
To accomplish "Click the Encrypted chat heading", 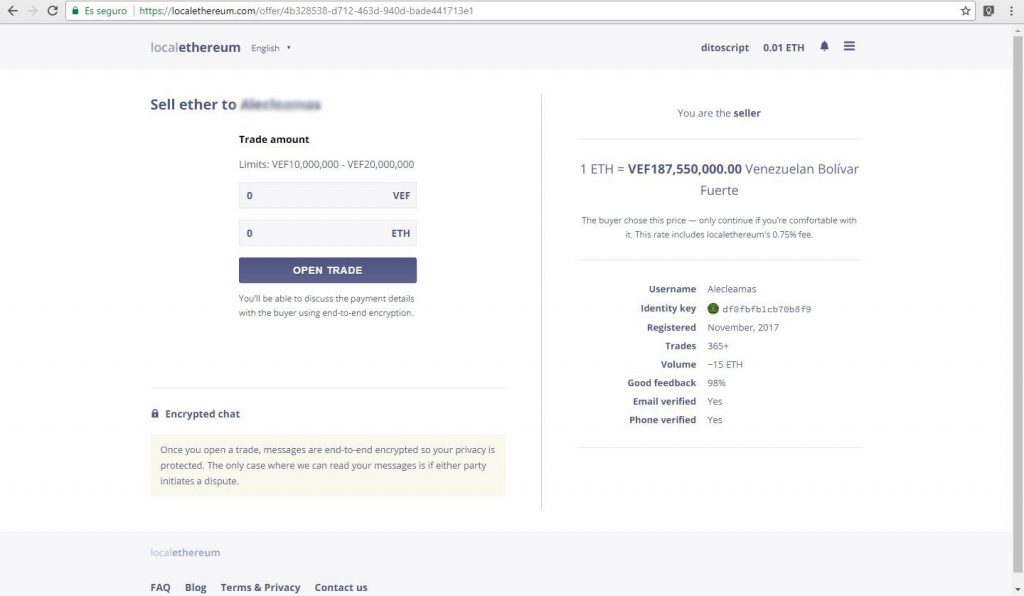I will click(202, 414).
